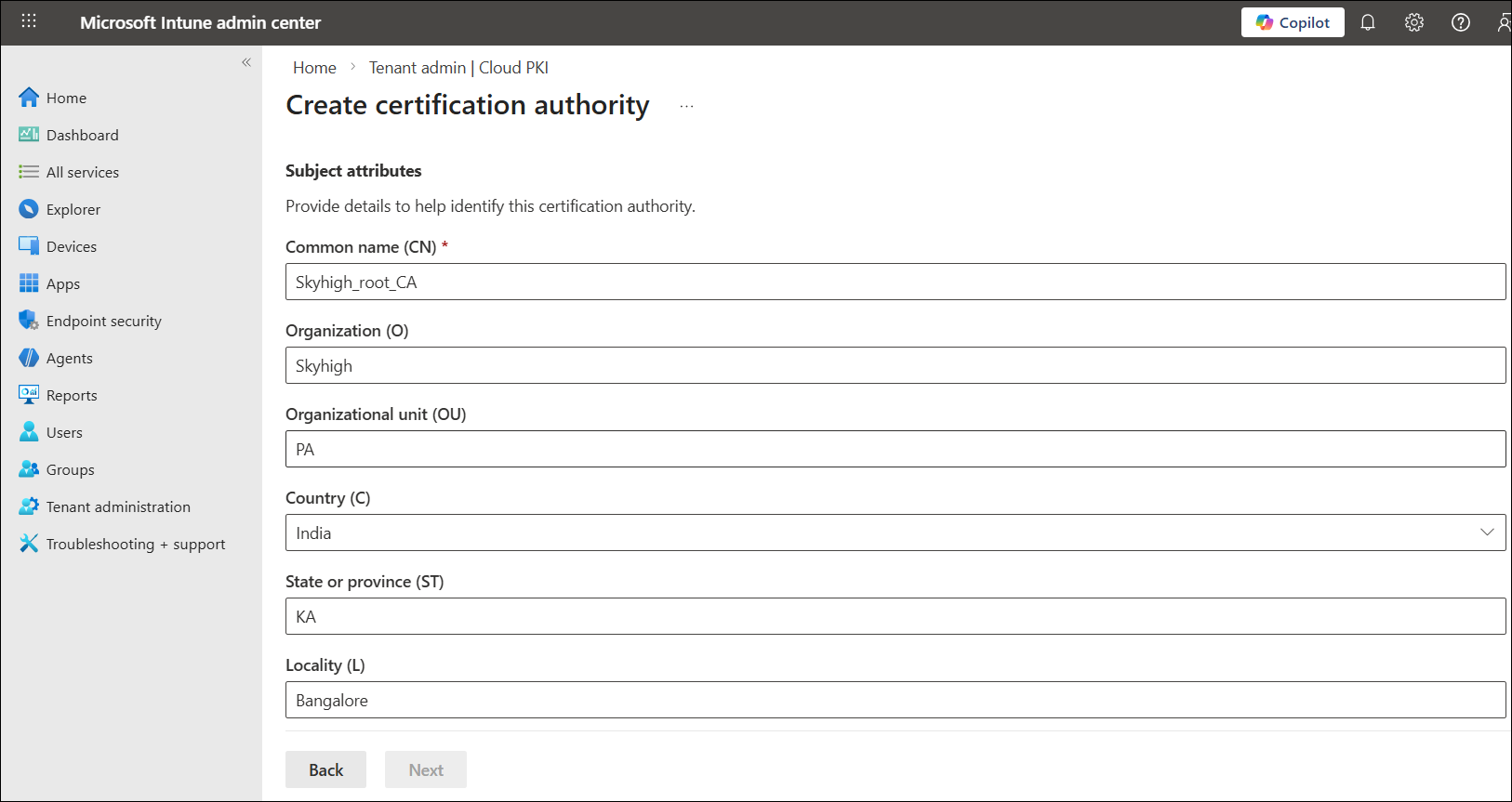
Task: Open the Country (C) dropdown
Action: click(895, 532)
